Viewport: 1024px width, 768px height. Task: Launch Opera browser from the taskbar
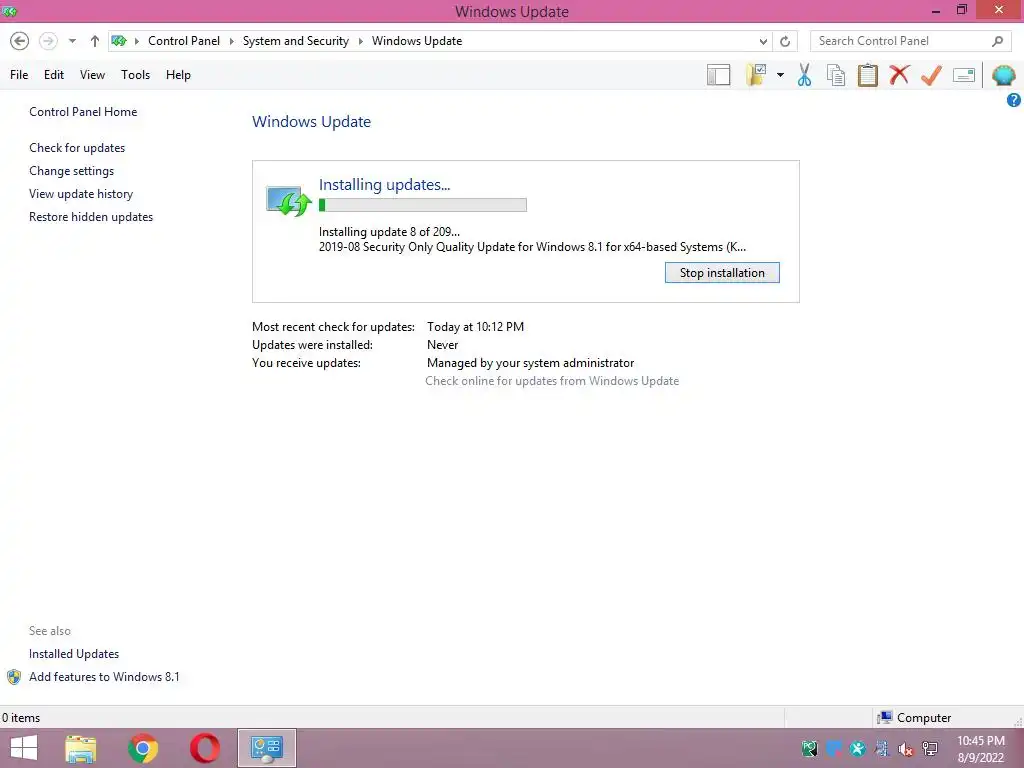tap(205, 748)
